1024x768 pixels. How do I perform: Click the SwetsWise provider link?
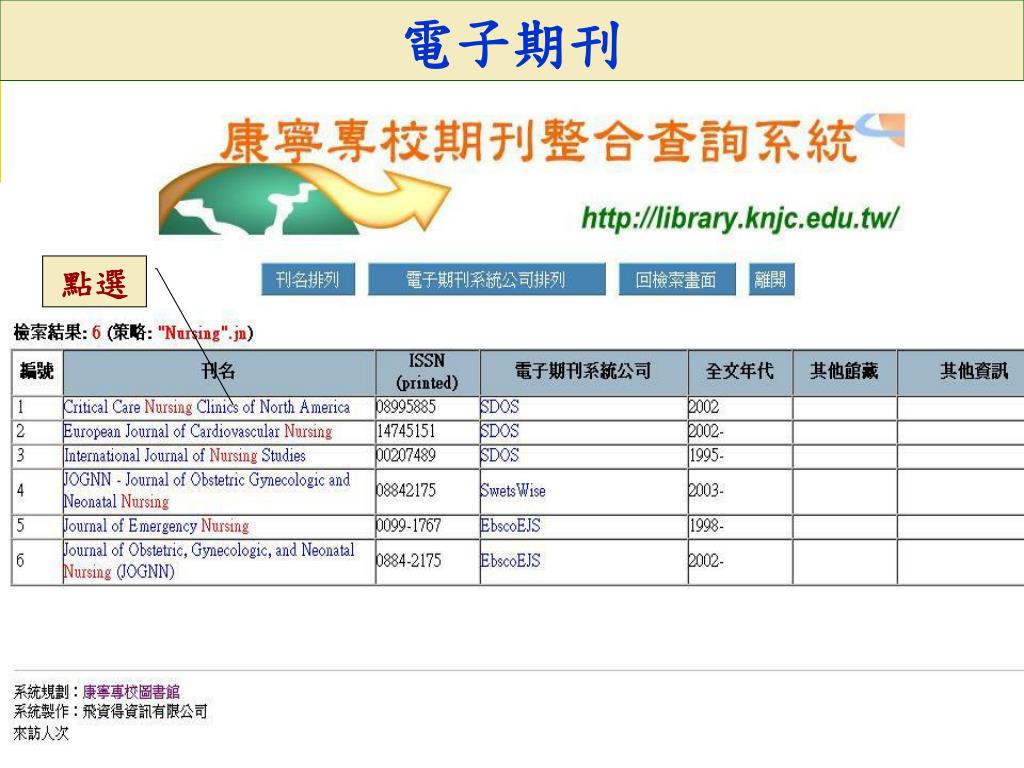click(513, 490)
